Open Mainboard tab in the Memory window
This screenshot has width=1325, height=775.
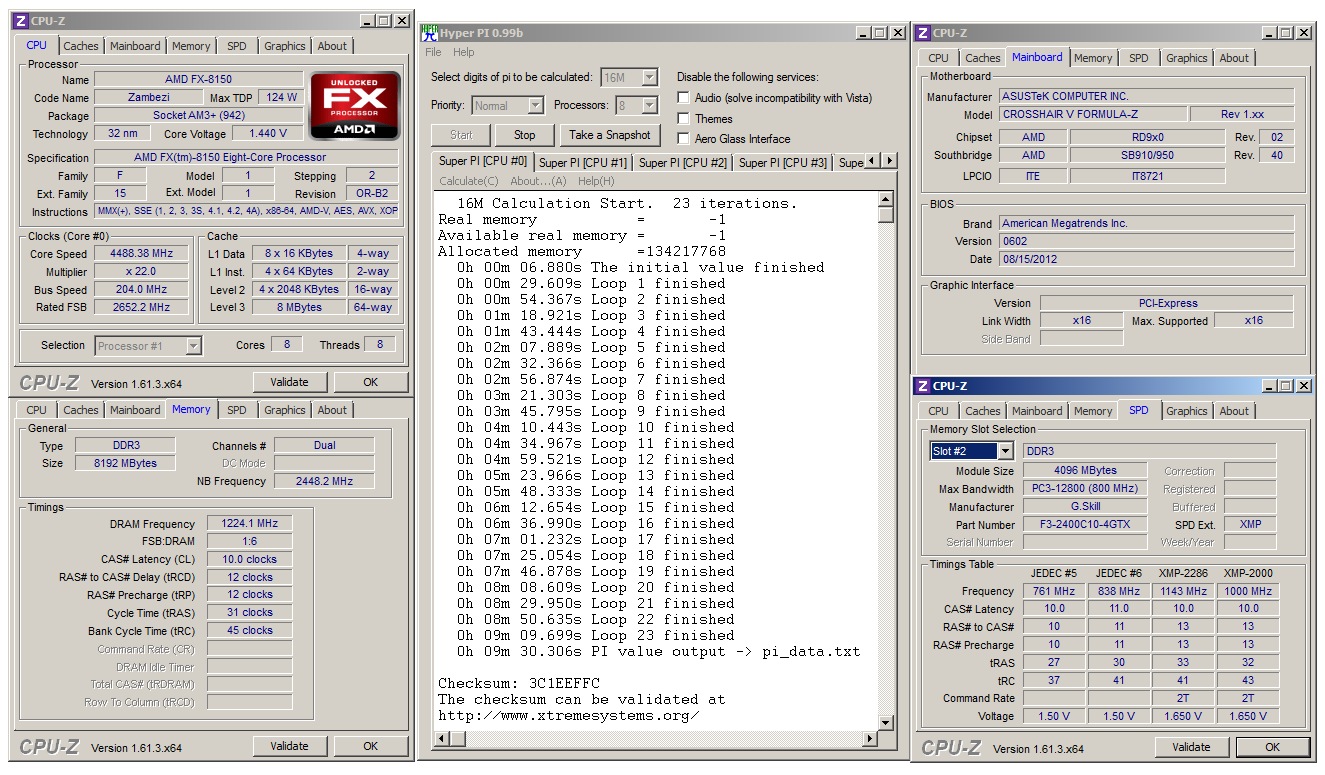pos(135,410)
